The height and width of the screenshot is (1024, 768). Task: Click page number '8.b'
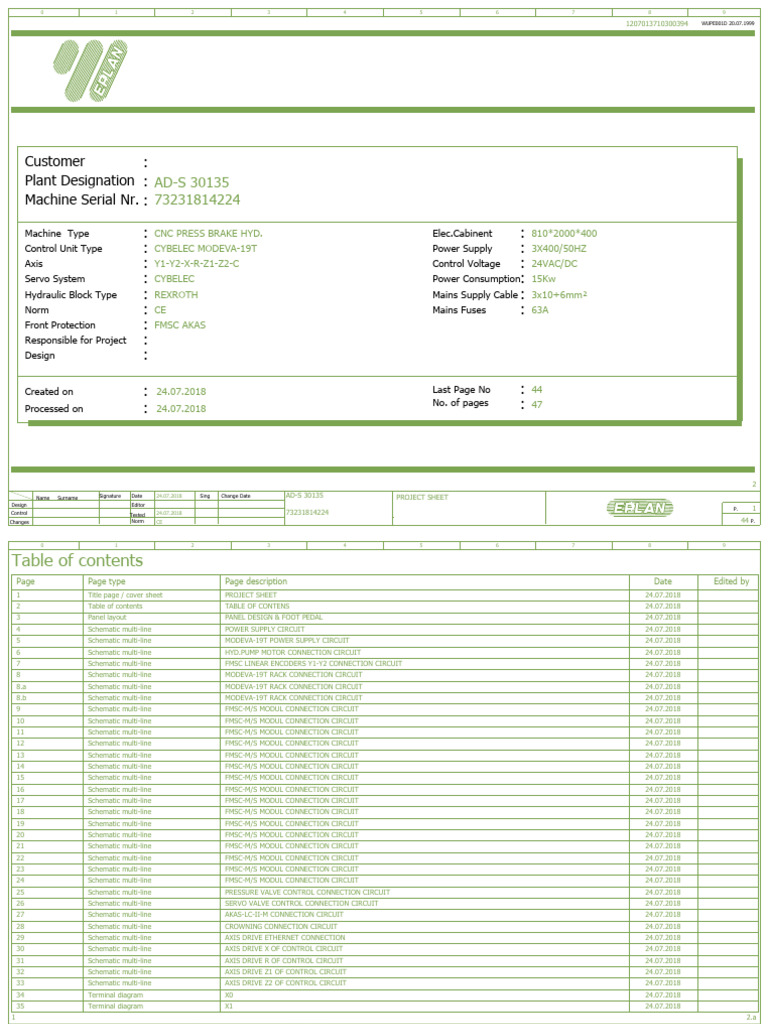pos(22,697)
